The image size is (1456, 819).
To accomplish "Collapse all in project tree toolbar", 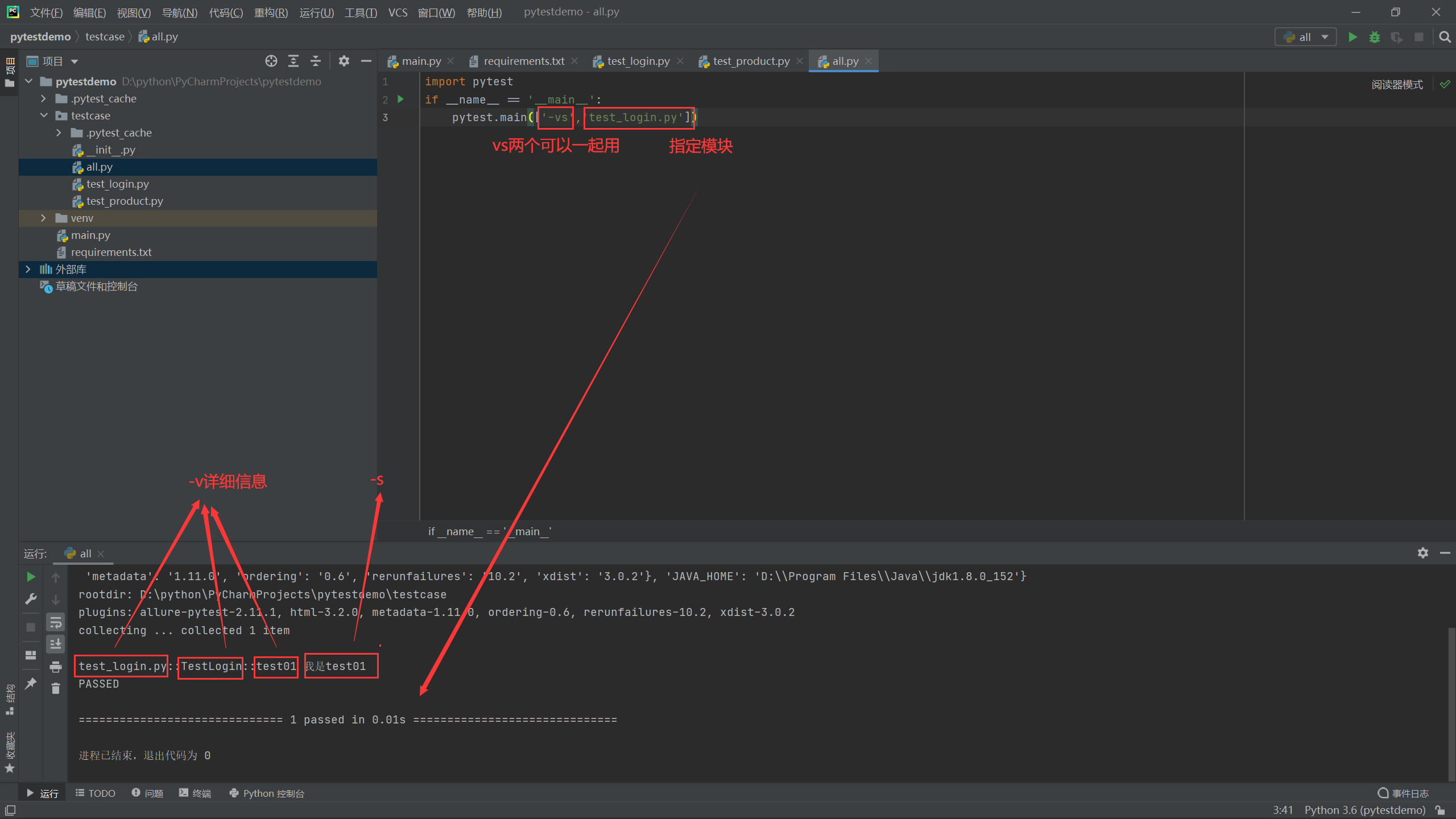I will (x=316, y=61).
